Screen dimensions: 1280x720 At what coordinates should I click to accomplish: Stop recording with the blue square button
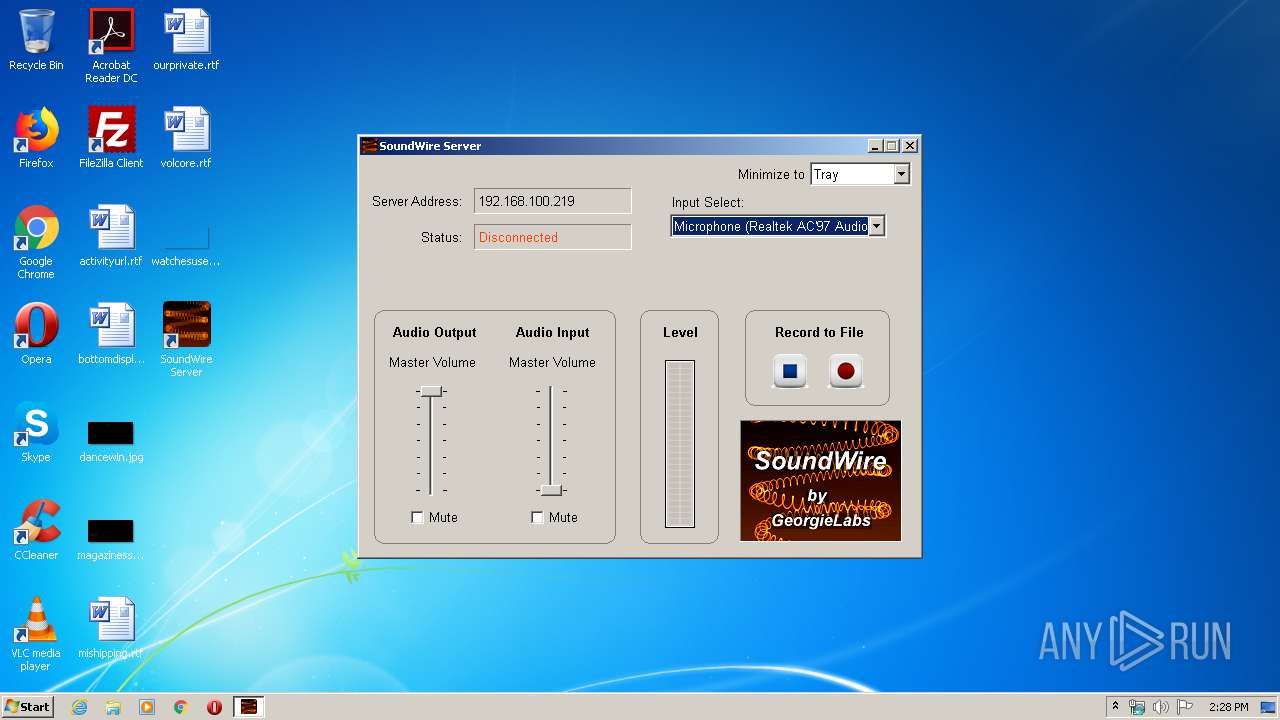[790, 371]
